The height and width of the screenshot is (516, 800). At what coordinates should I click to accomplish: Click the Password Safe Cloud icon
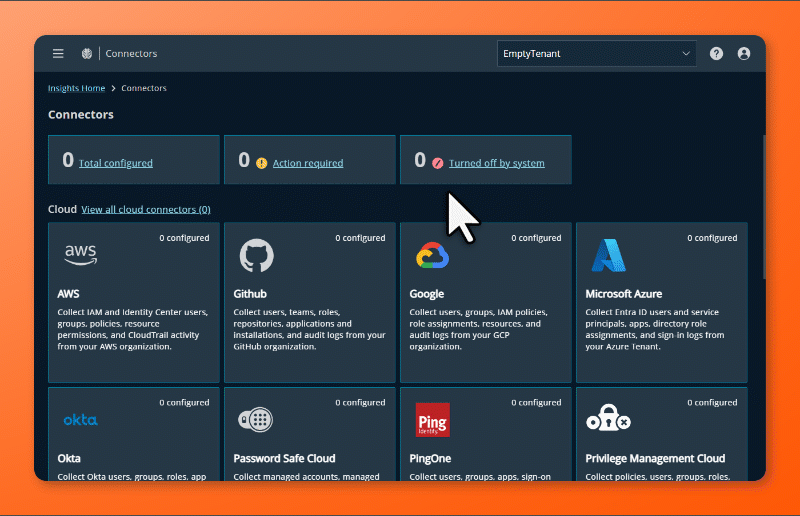click(x=256, y=420)
